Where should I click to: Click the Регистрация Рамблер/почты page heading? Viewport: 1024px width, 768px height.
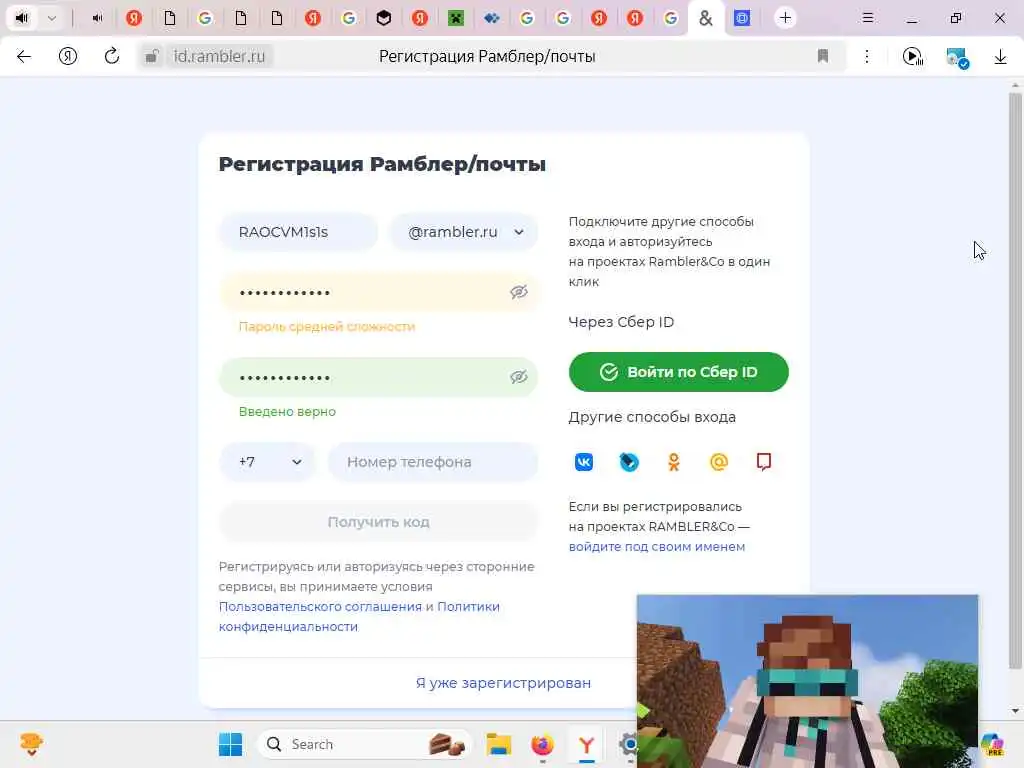tap(382, 164)
